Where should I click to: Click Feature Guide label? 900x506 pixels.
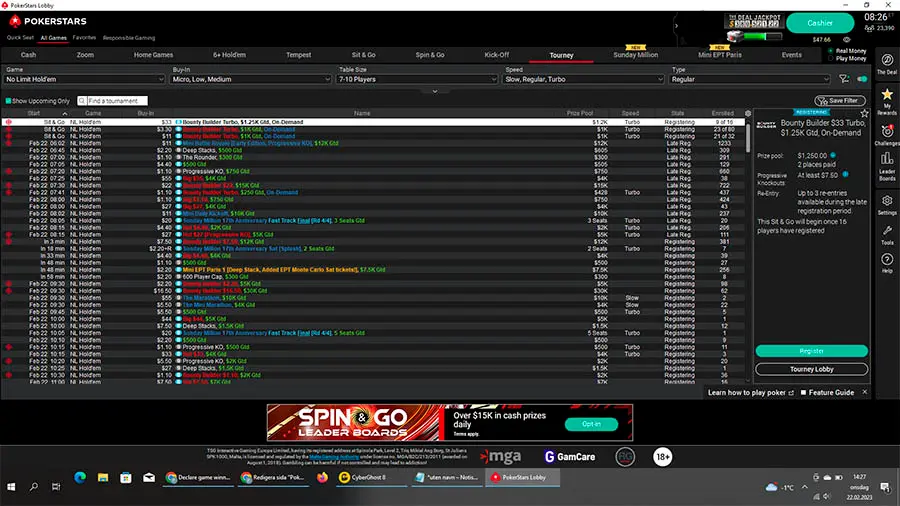click(831, 392)
